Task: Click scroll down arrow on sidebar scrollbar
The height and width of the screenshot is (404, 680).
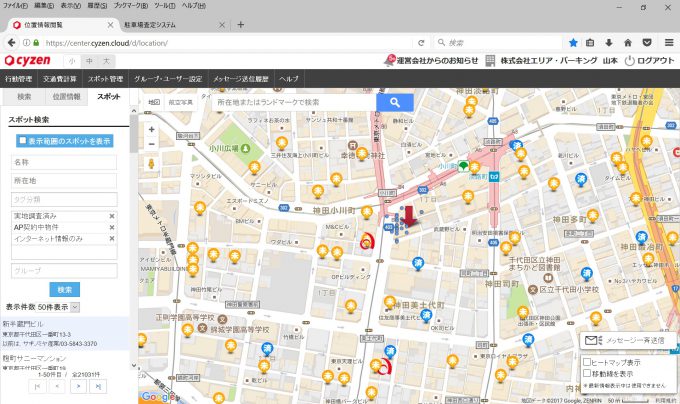Action: click(134, 365)
